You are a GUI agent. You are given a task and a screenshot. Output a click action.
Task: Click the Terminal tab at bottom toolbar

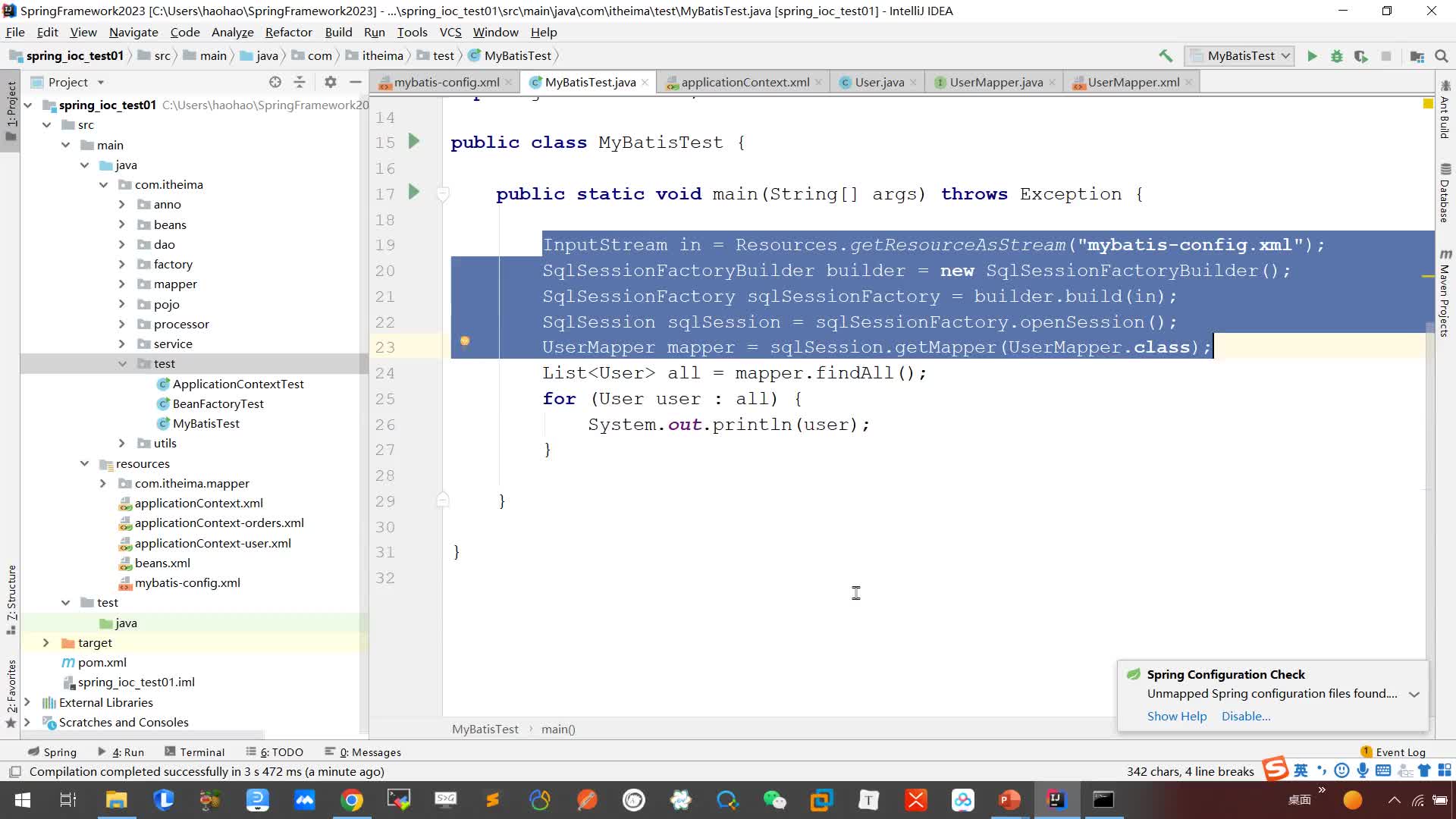(x=202, y=751)
